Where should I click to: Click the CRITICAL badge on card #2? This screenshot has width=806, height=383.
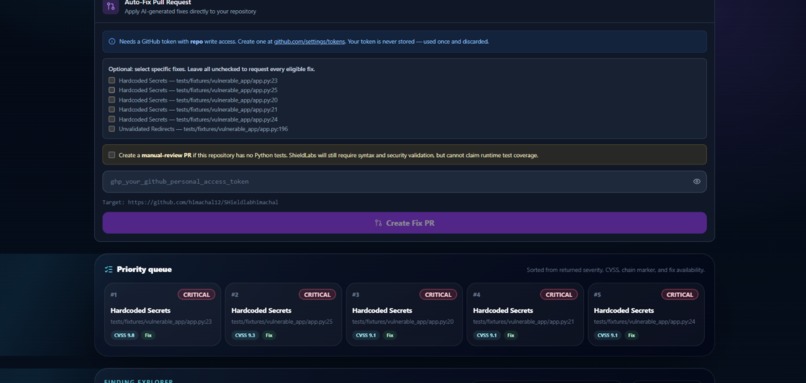[317, 295]
